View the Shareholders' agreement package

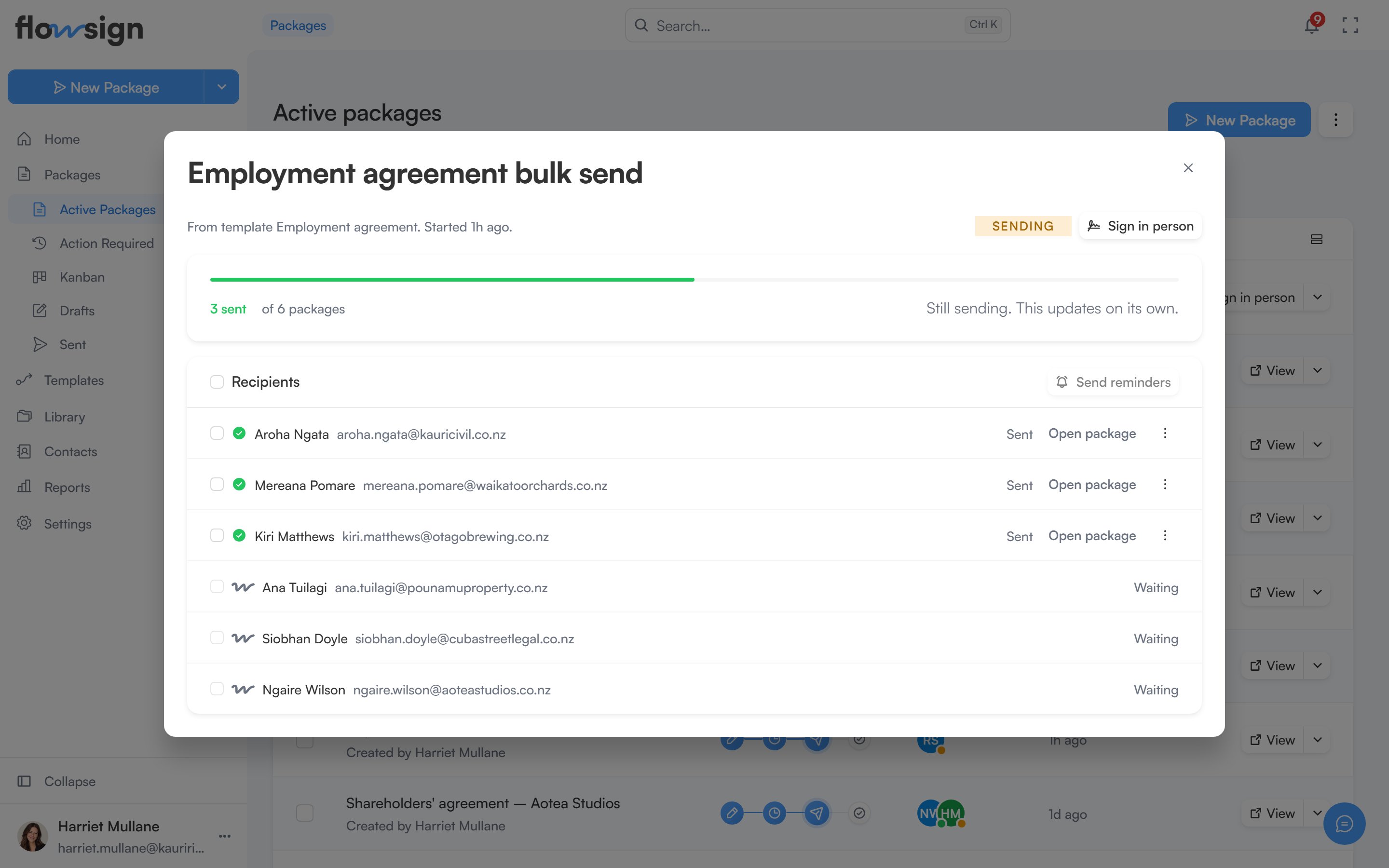click(x=1272, y=814)
